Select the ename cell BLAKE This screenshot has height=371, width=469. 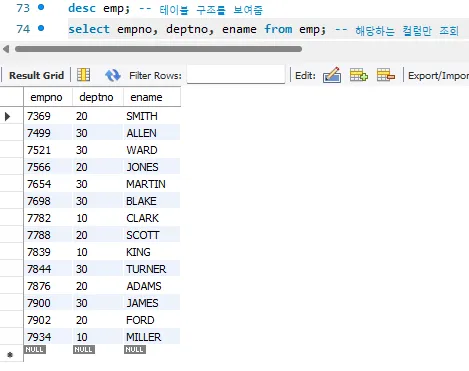point(152,201)
